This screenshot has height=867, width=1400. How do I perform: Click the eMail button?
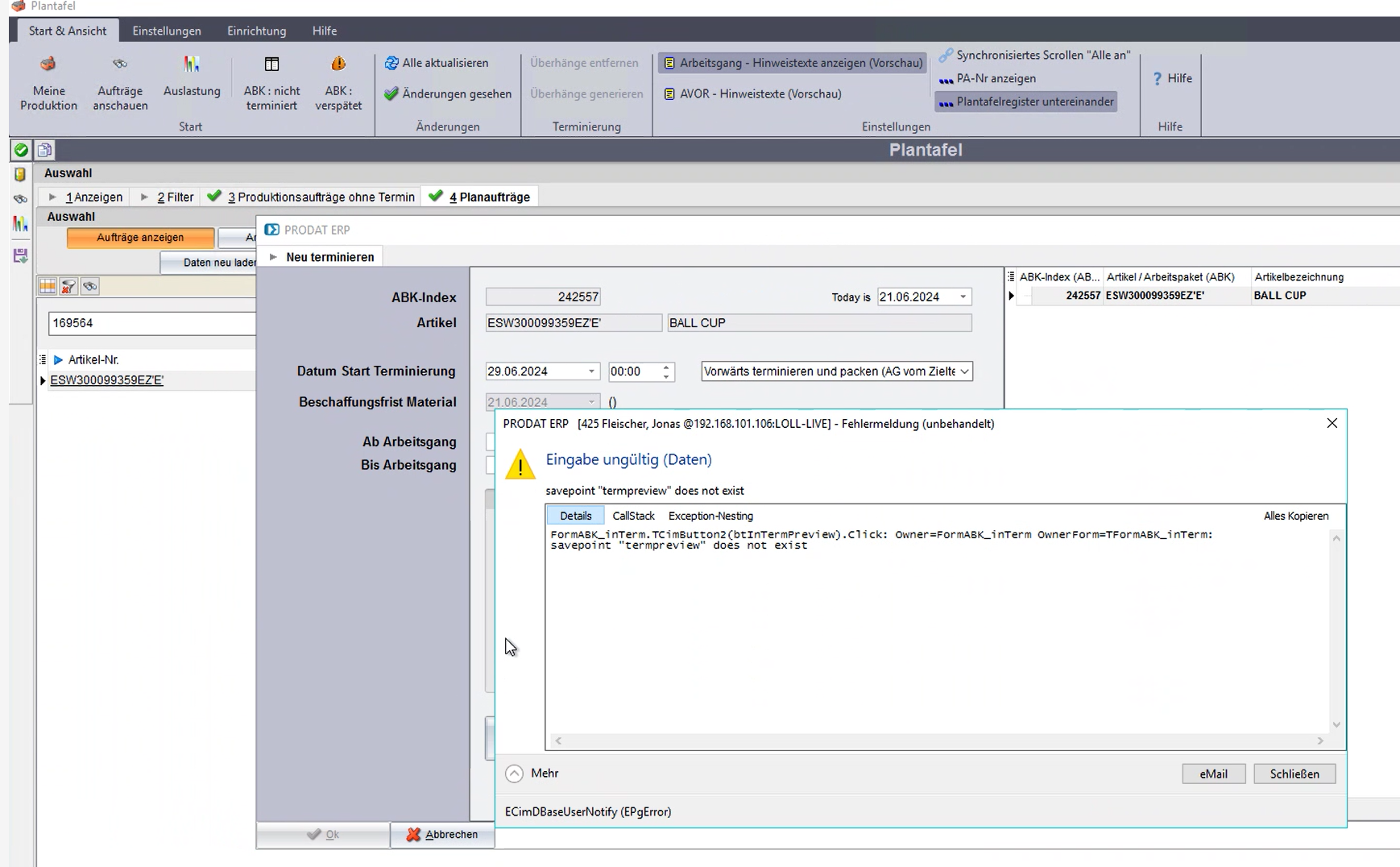coord(1213,774)
